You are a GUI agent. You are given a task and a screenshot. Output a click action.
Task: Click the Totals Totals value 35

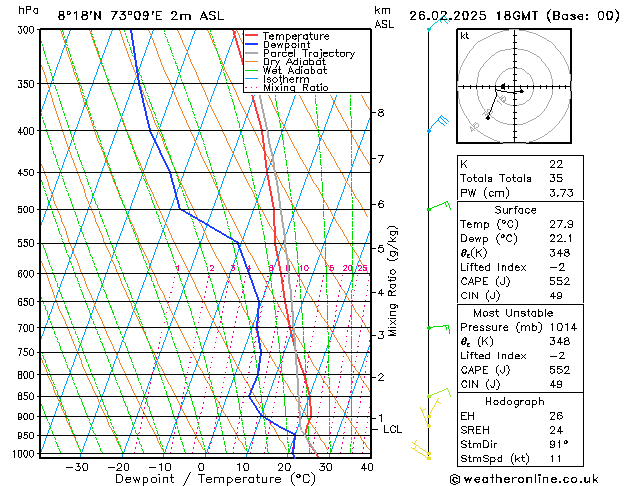[x=556, y=178]
